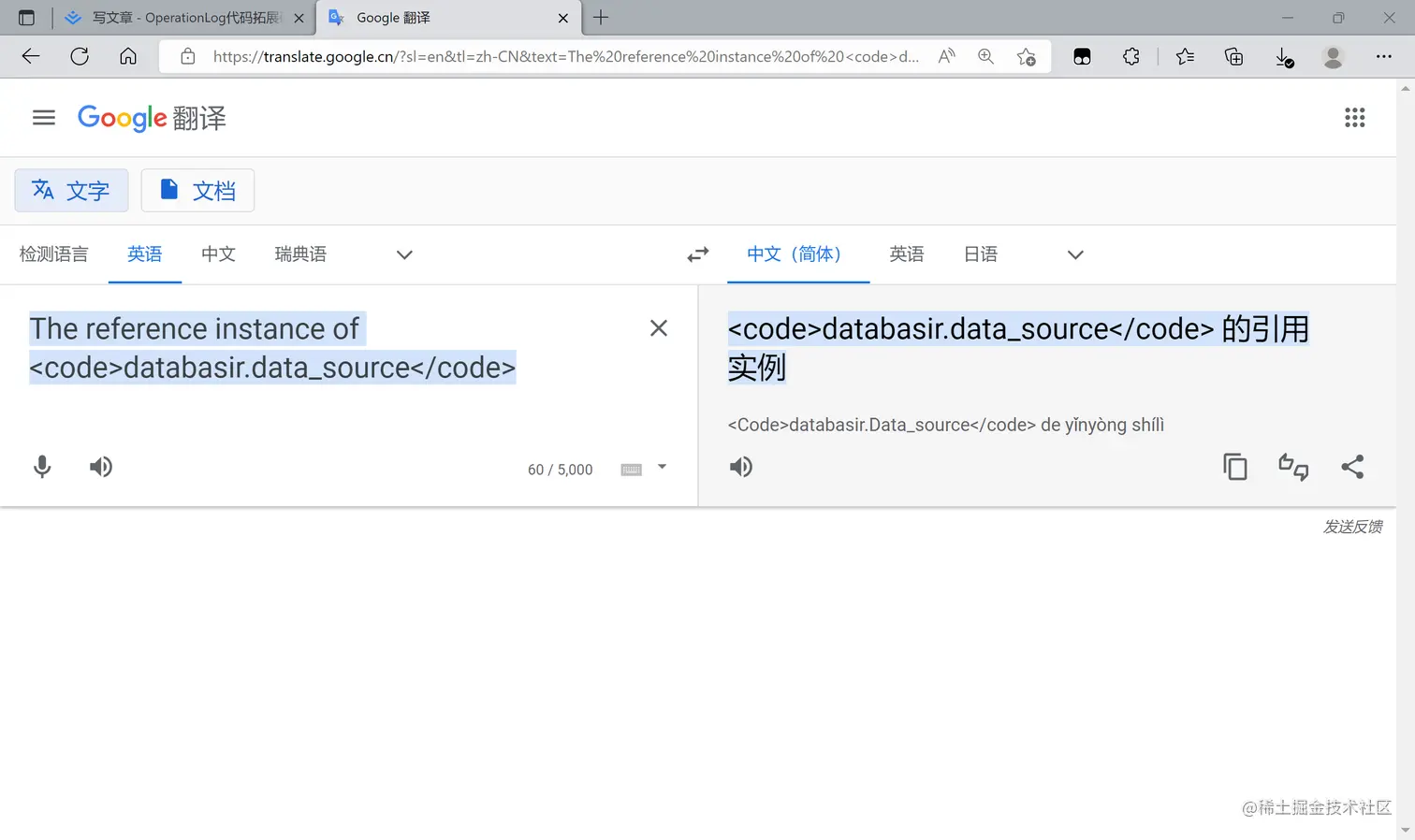Listen to the source text
1415x840 pixels.
tap(101, 467)
